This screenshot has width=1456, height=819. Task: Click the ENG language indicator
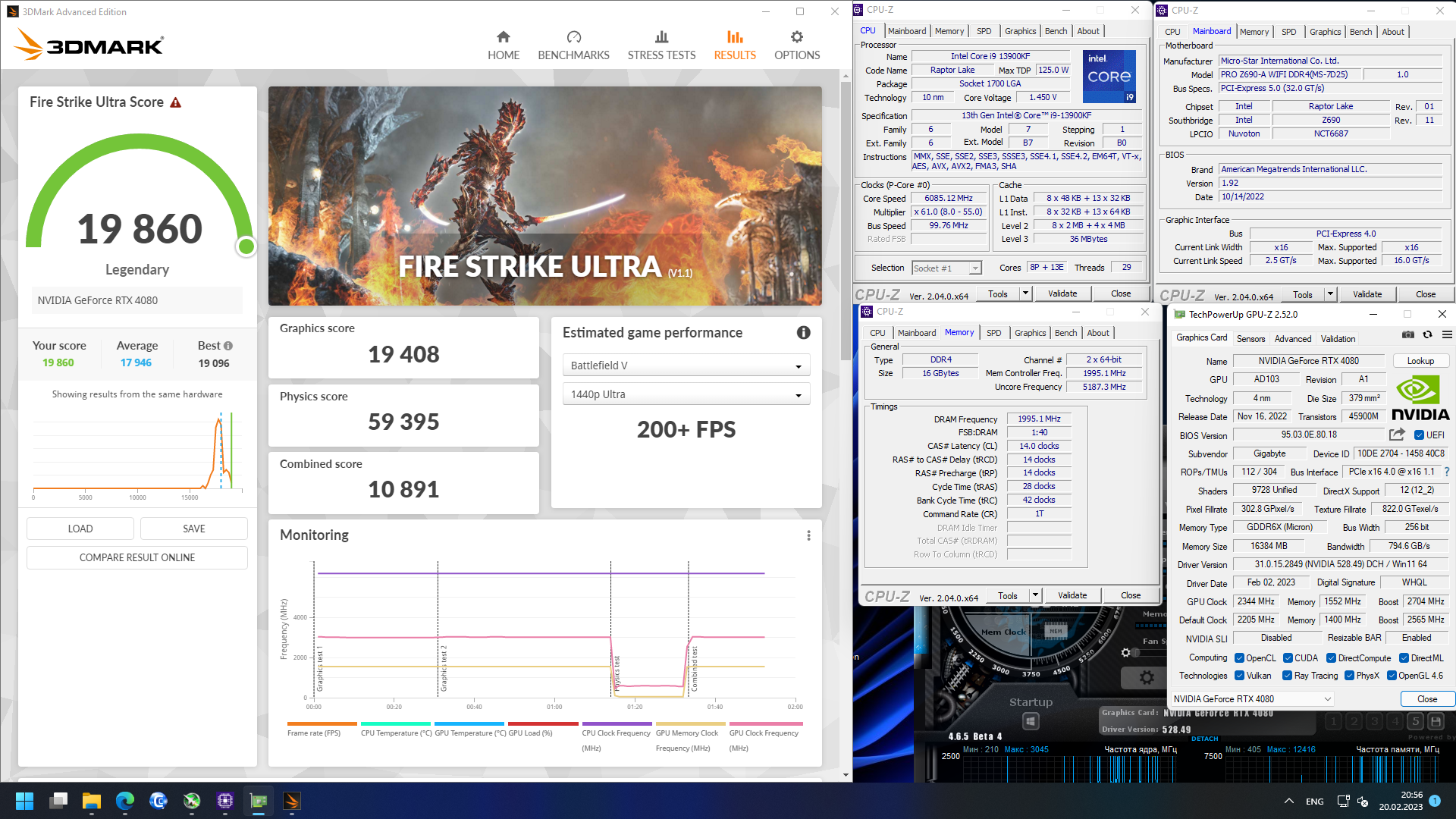point(1315,802)
